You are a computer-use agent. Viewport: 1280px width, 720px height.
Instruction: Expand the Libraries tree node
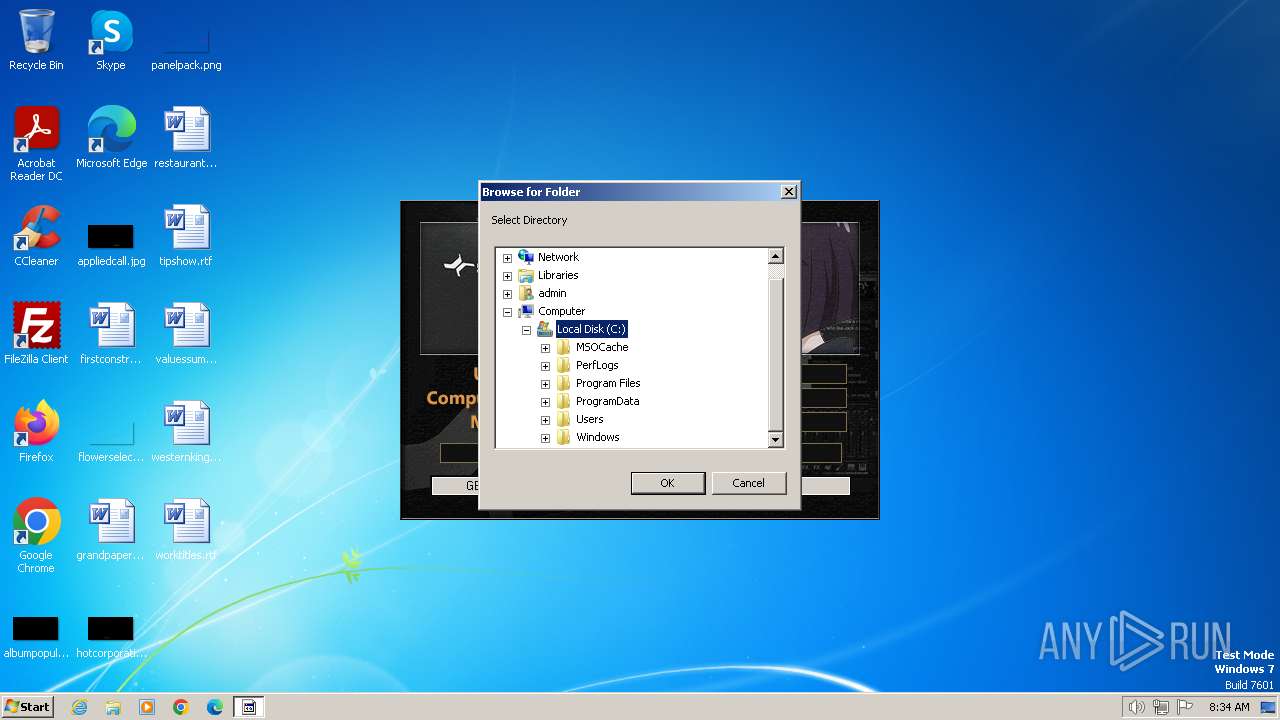coord(507,276)
